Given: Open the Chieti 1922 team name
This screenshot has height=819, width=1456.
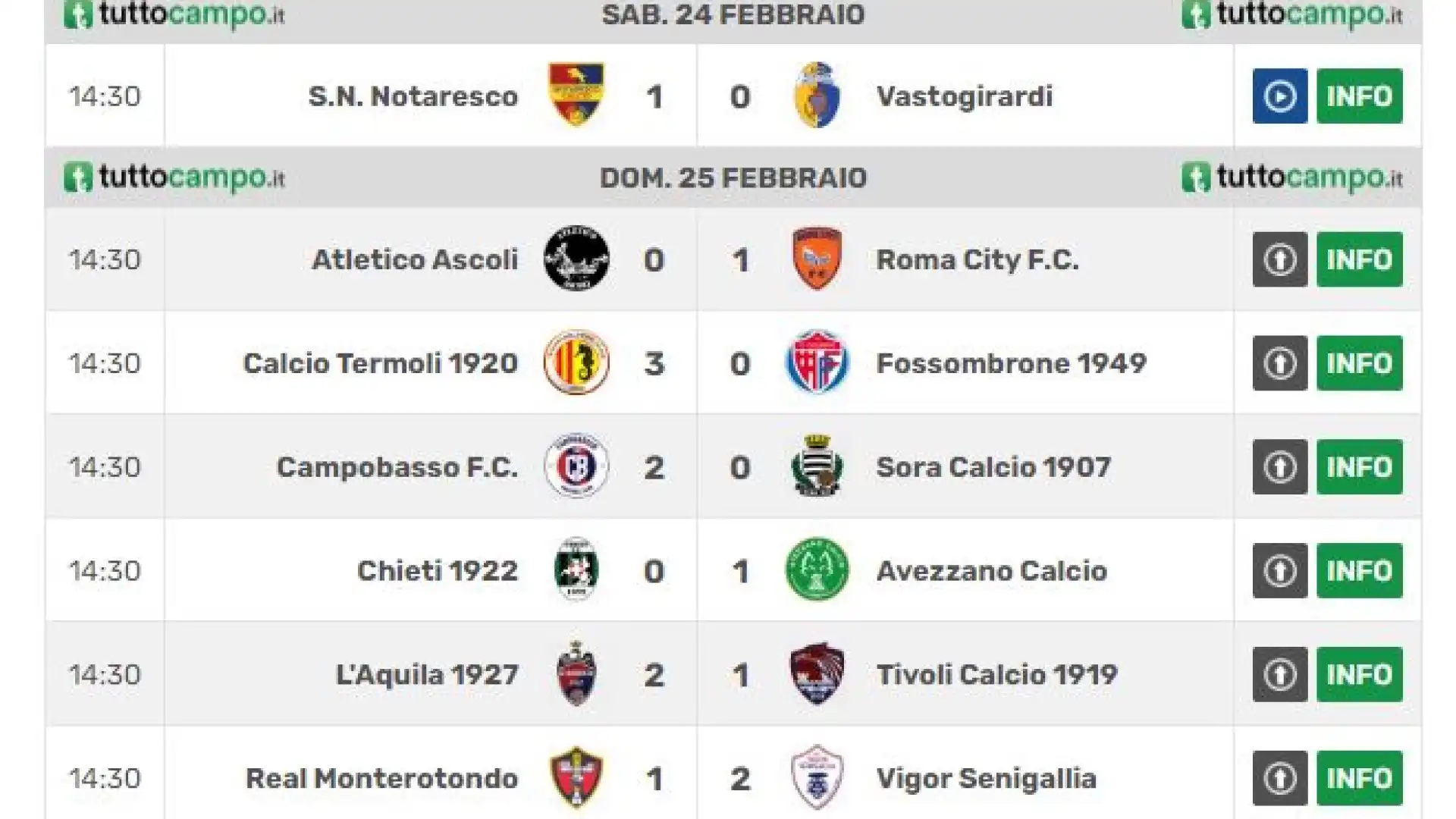Looking at the screenshot, I should click(x=438, y=571).
